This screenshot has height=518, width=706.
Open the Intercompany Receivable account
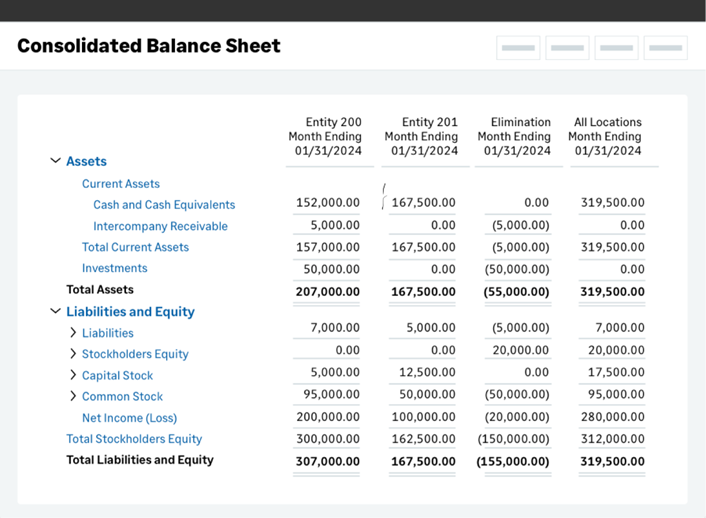click(160, 226)
